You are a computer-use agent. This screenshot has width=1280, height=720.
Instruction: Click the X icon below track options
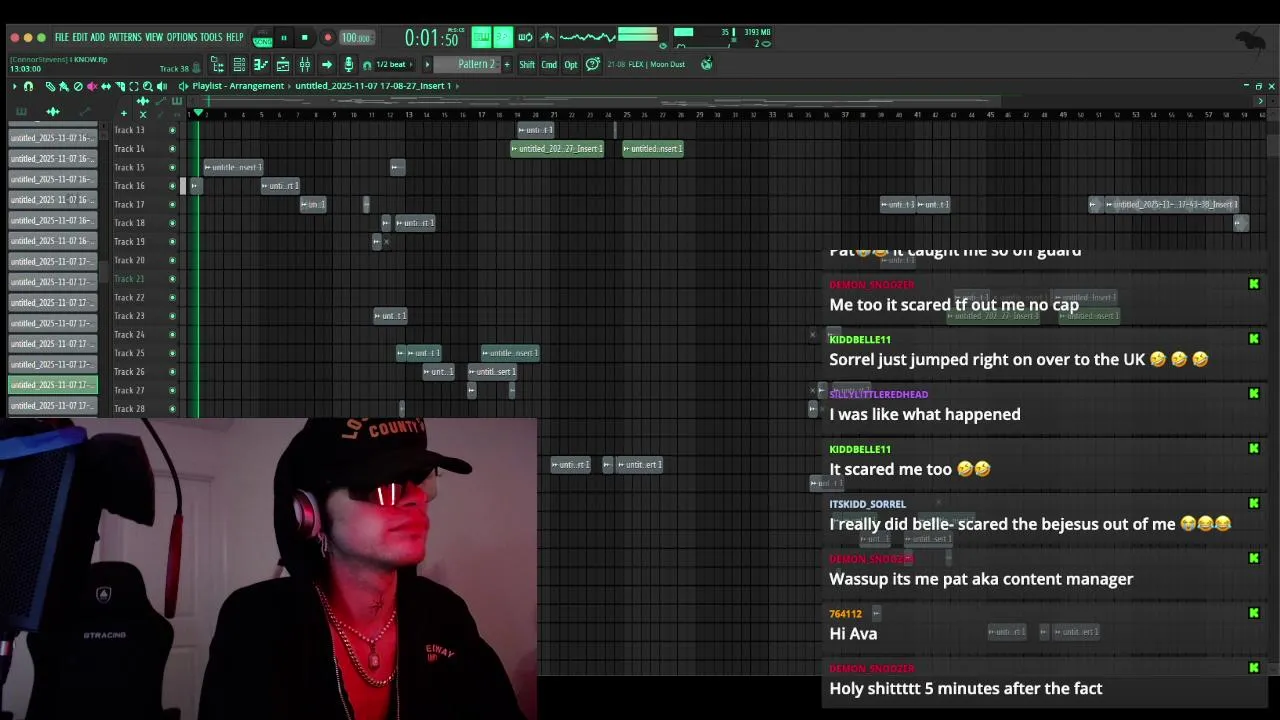(143, 114)
